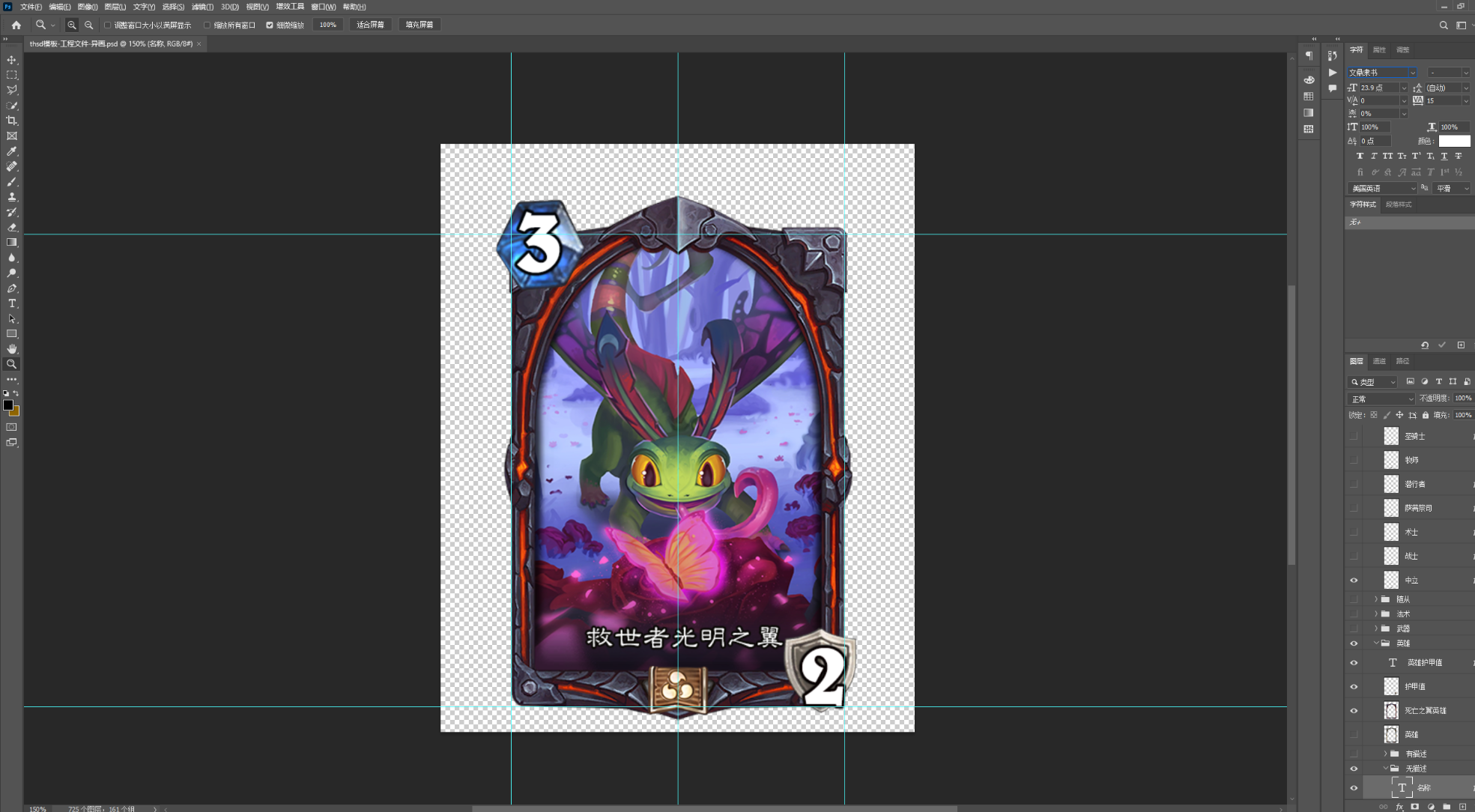Uncheck the 细微缩放 checkbox

pos(270,25)
